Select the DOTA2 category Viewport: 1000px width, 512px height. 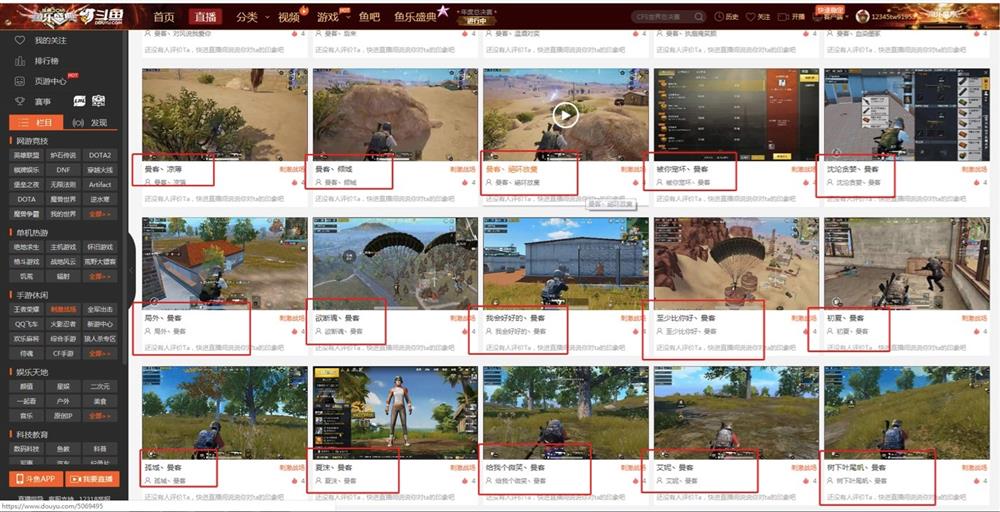point(100,155)
